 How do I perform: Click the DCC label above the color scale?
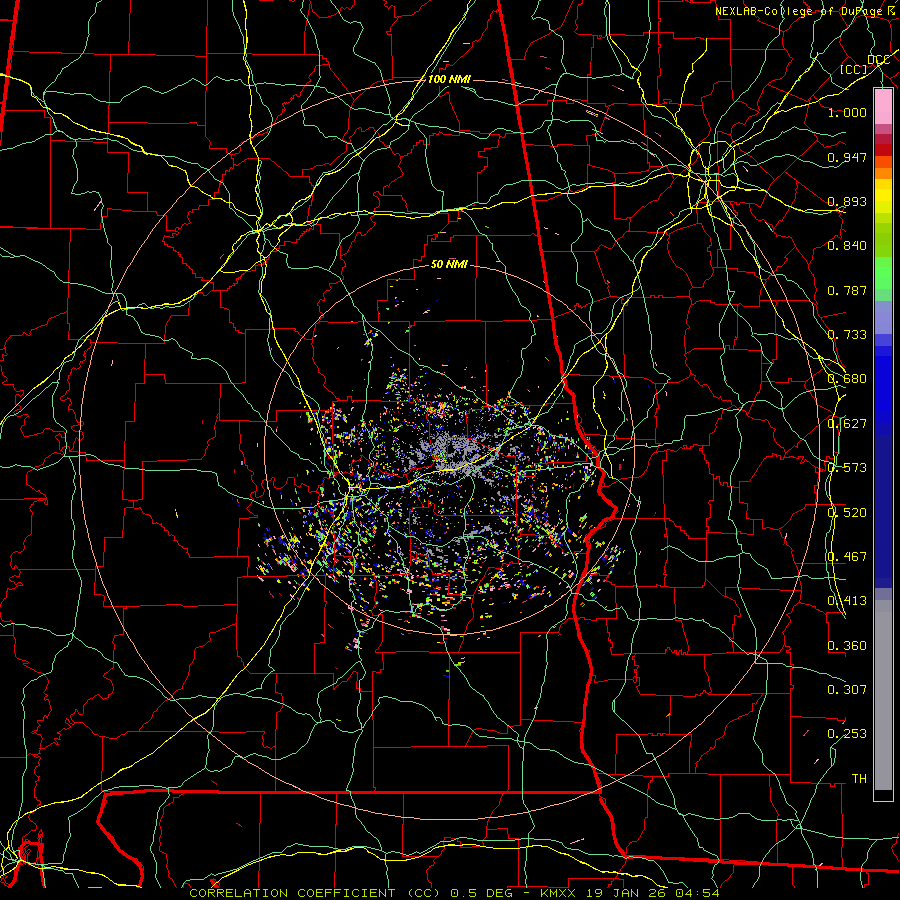878,60
